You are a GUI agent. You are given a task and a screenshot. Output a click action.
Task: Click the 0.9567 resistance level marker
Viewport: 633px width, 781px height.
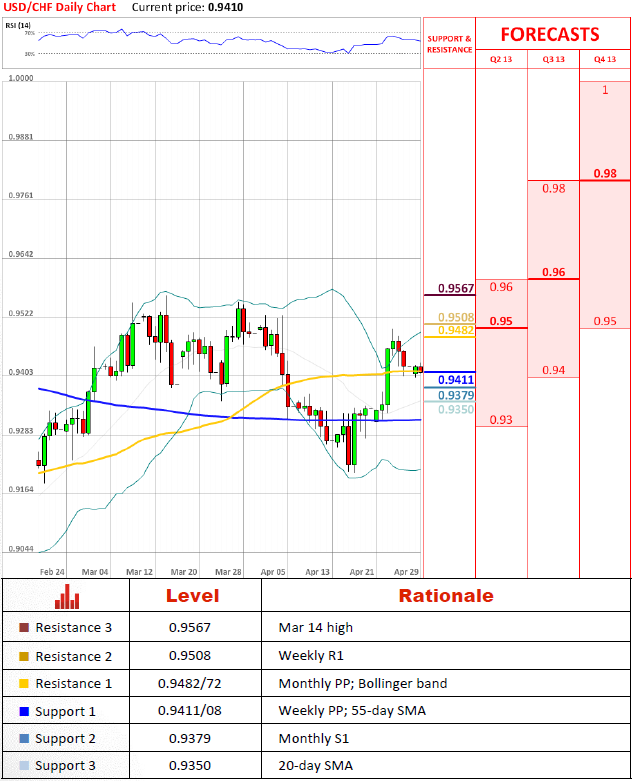click(456, 288)
